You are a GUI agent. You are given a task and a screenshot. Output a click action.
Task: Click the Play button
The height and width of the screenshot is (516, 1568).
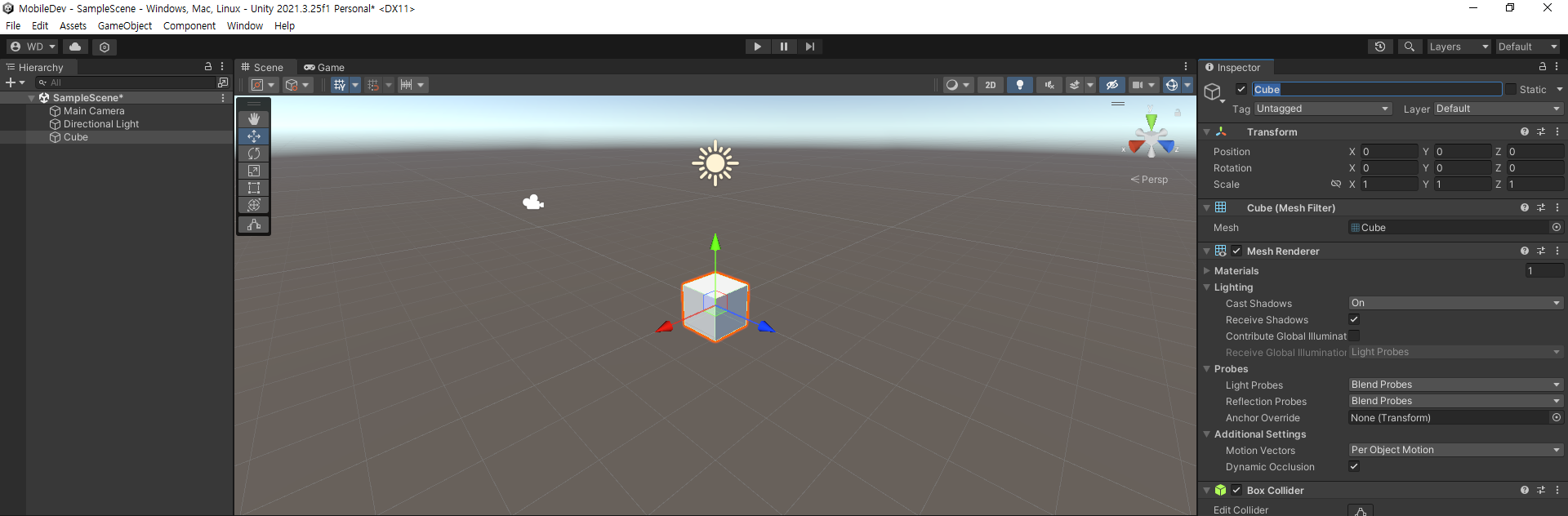point(758,47)
